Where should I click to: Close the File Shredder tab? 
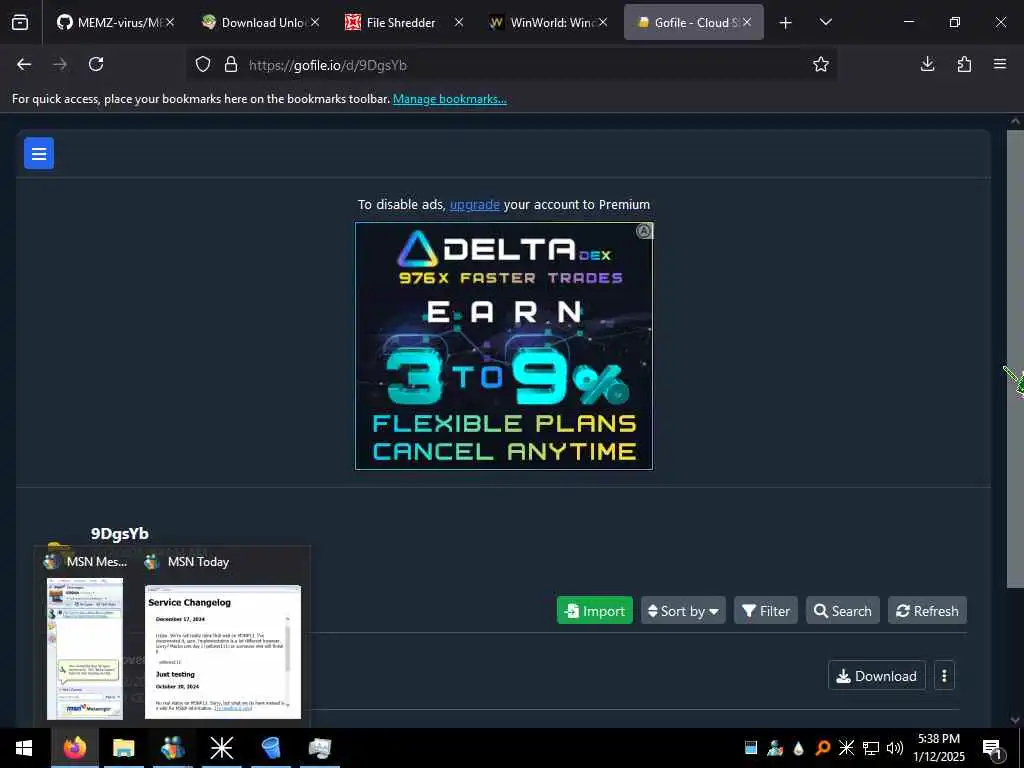click(459, 22)
